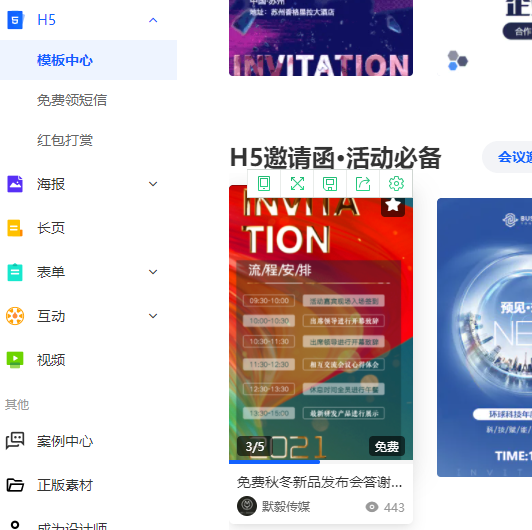532x530 pixels.
Task: Click the 免费 badge on template
Action: click(387, 447)
